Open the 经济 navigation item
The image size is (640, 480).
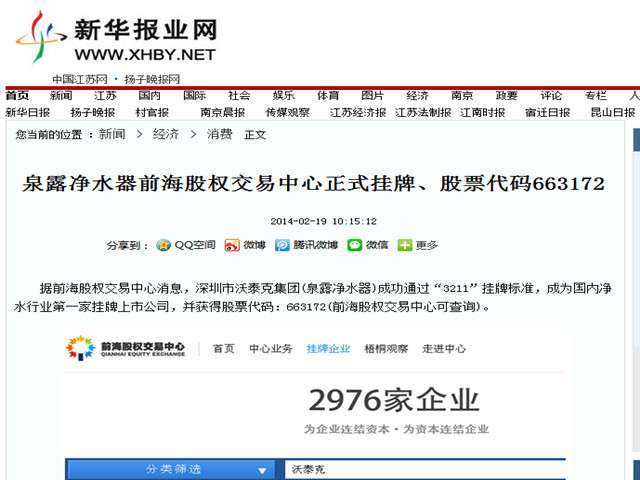pos(418,96)
